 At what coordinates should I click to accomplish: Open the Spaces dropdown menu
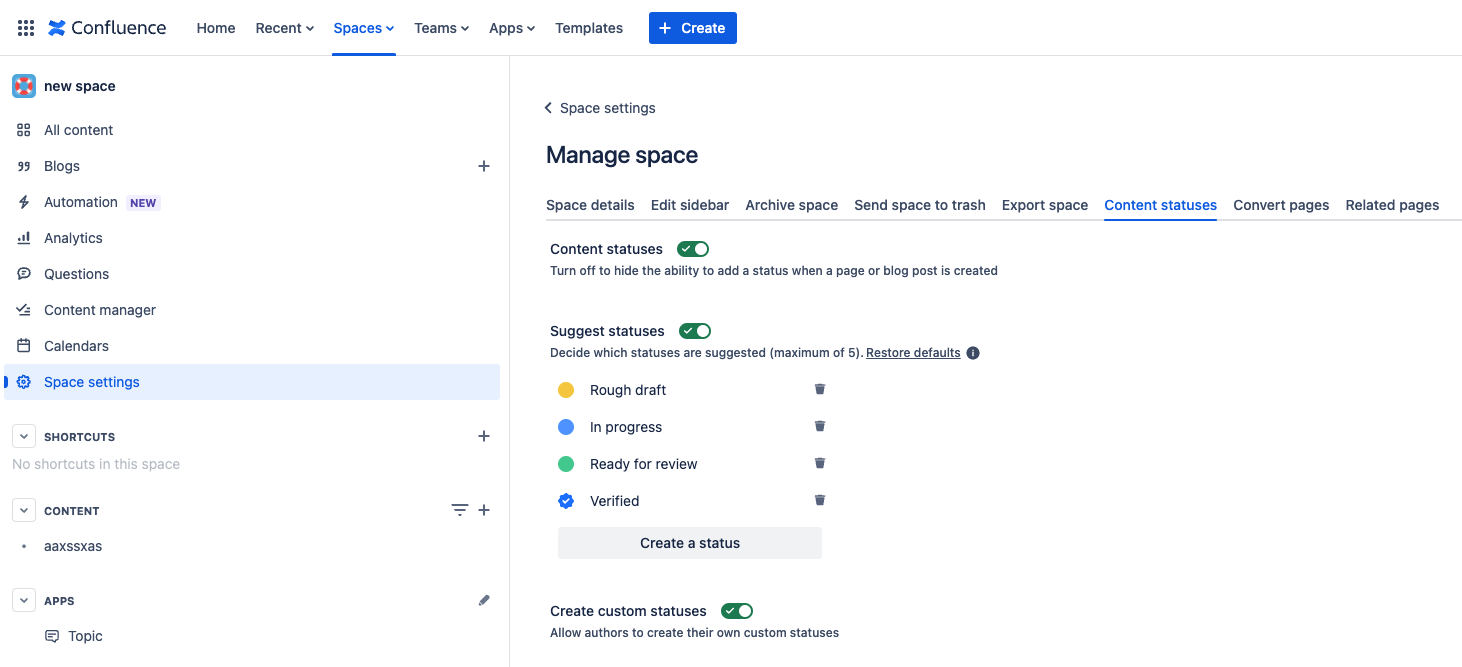pyautogui.click(x=364, y=28)
